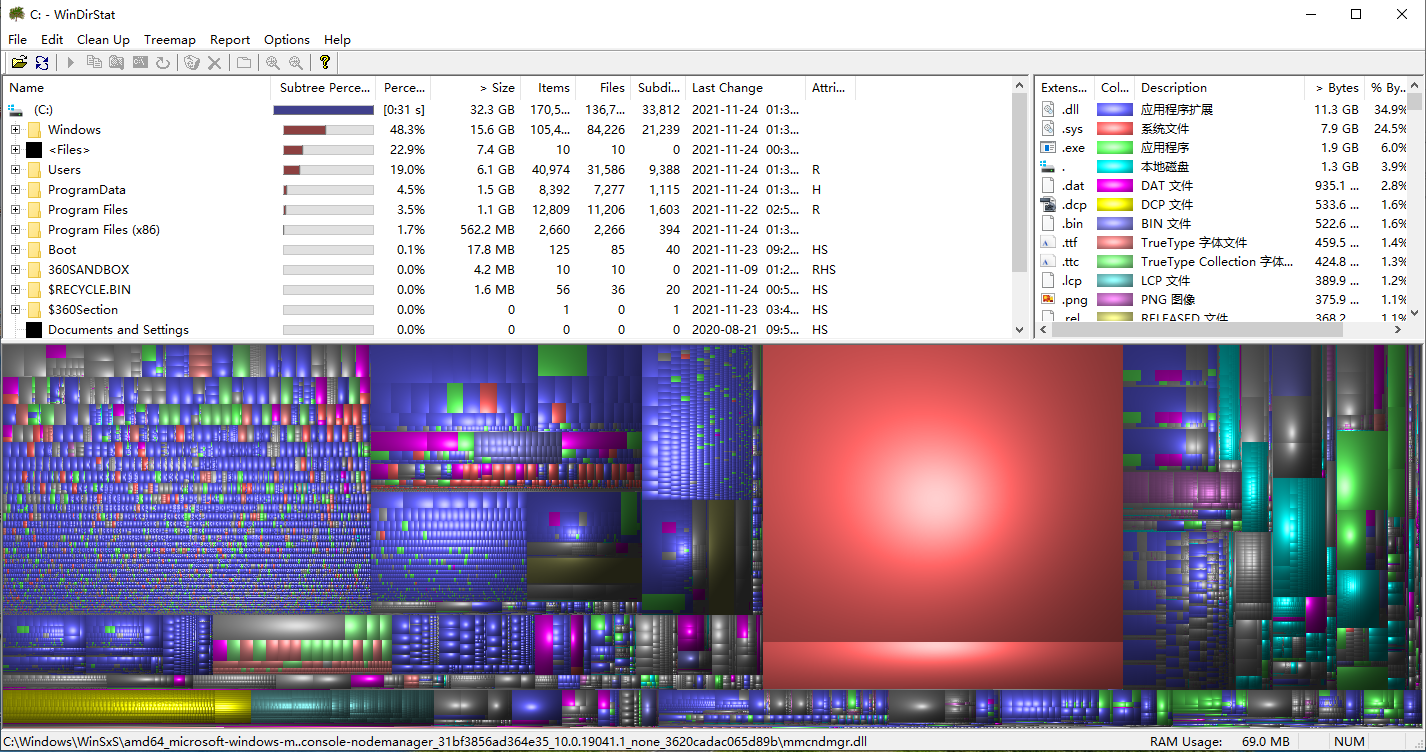Click the RAM Usage status bar entry
The image size is (1426, 752).
coord(1219,742)
